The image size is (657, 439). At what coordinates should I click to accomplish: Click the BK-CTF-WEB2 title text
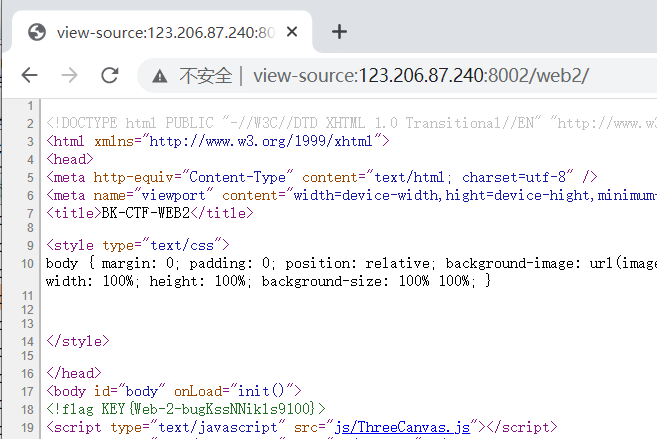pos(146,213)
